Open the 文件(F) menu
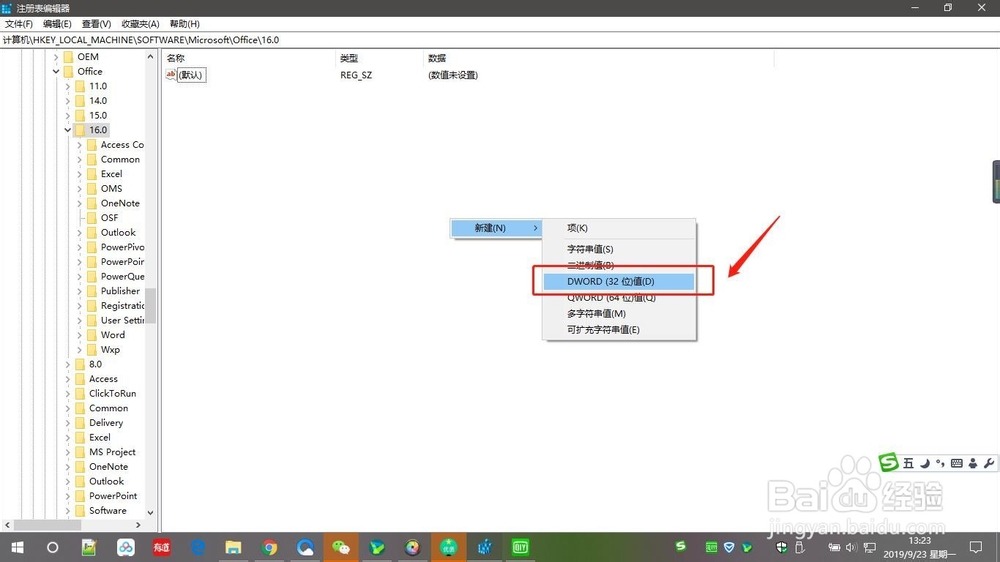The height and width of the screenshot is (562, 1000). coord(18,24)
